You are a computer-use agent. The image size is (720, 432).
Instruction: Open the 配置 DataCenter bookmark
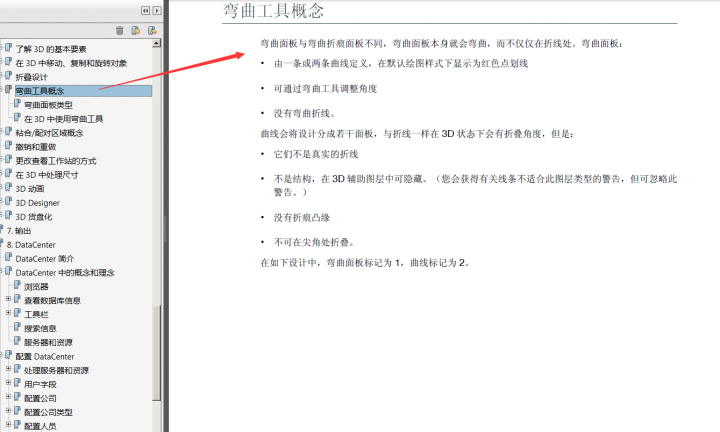(x=45, y=357)
